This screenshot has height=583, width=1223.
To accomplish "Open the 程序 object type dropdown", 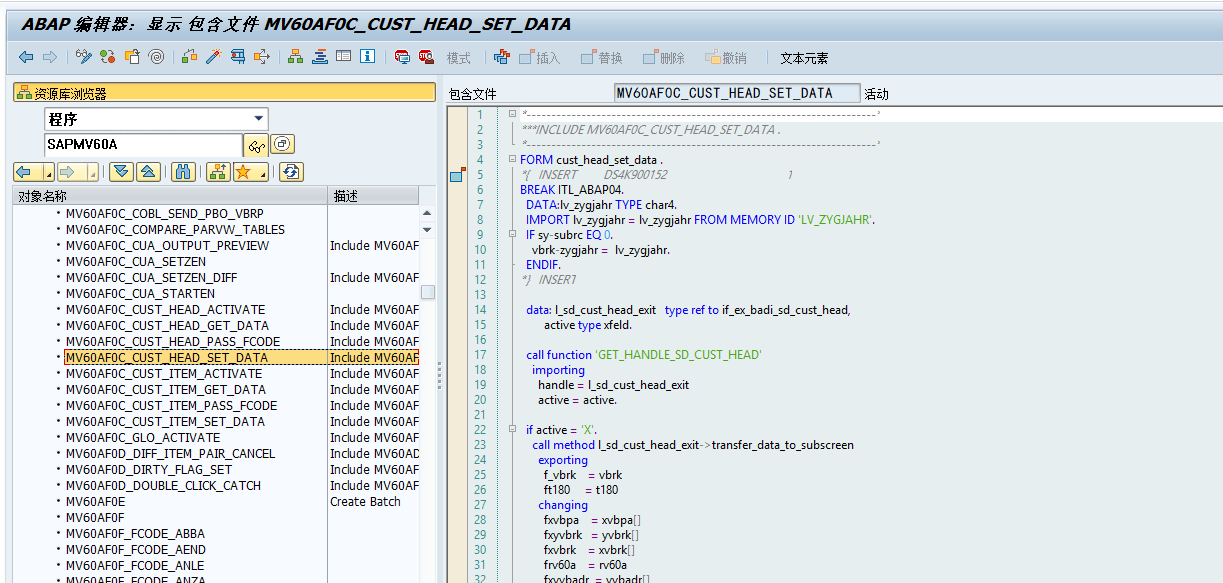I will 259,119.
